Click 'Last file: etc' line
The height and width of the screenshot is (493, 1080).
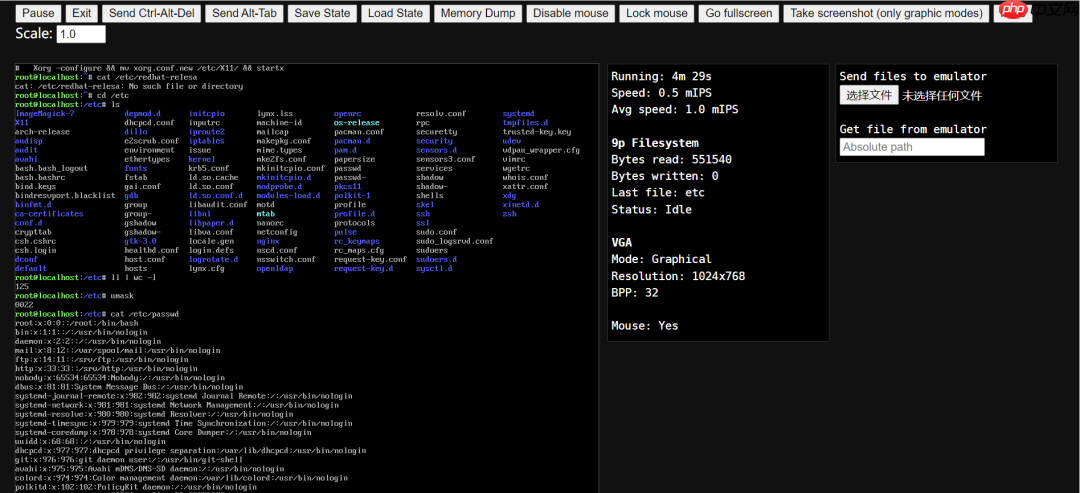click(658, 193)
